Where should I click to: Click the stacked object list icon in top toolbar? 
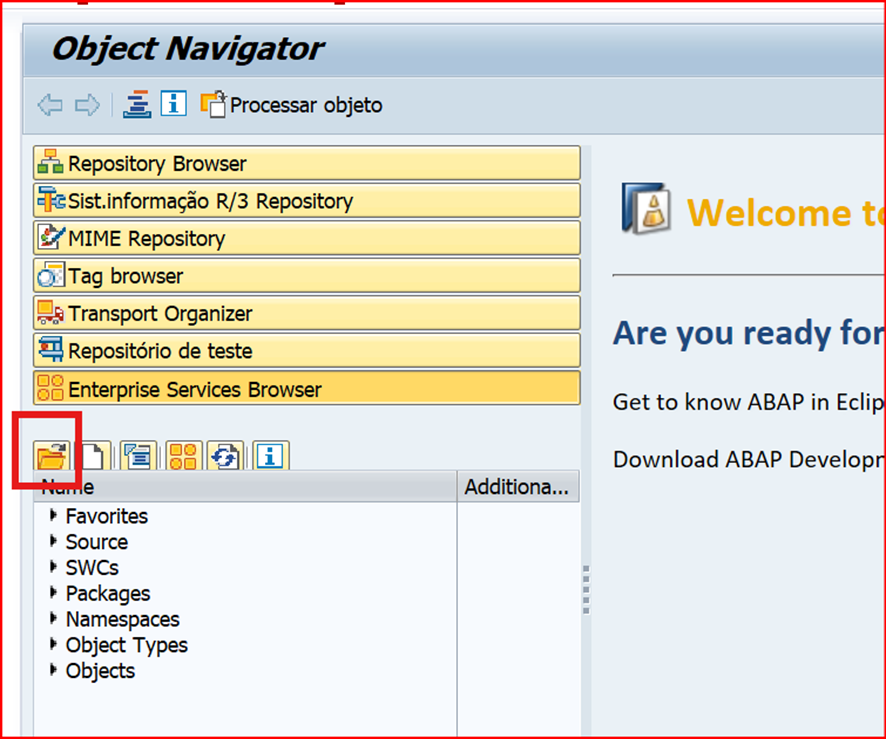(137, 104)
